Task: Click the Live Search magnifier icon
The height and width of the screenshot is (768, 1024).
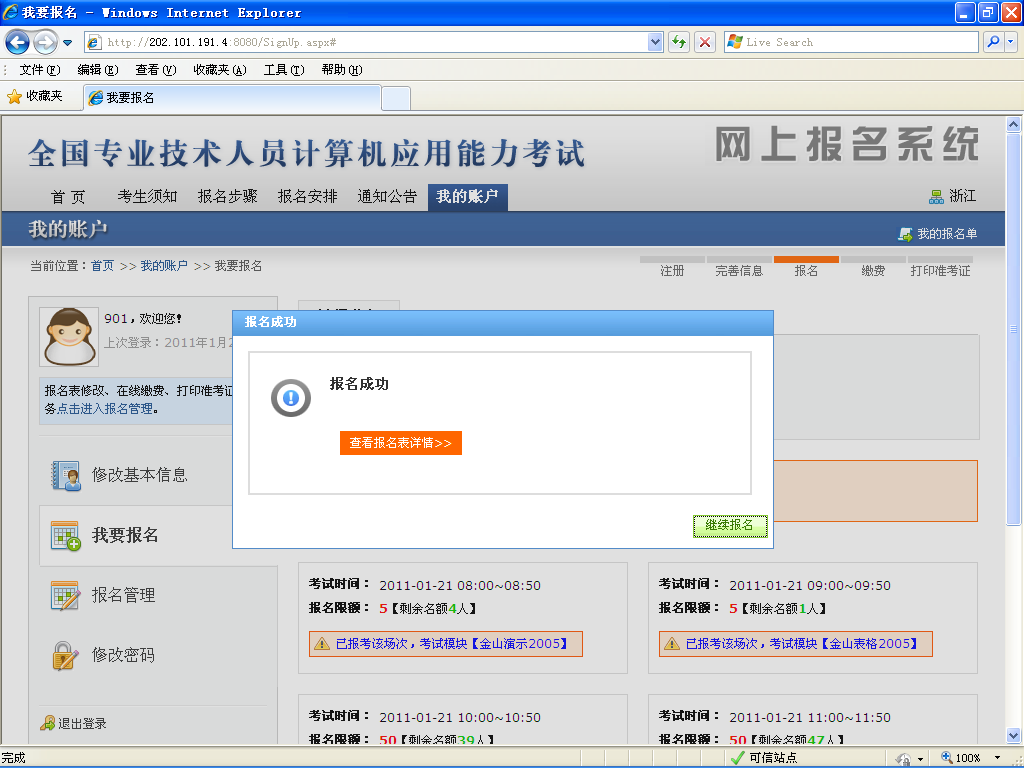Action: (993, 42)
